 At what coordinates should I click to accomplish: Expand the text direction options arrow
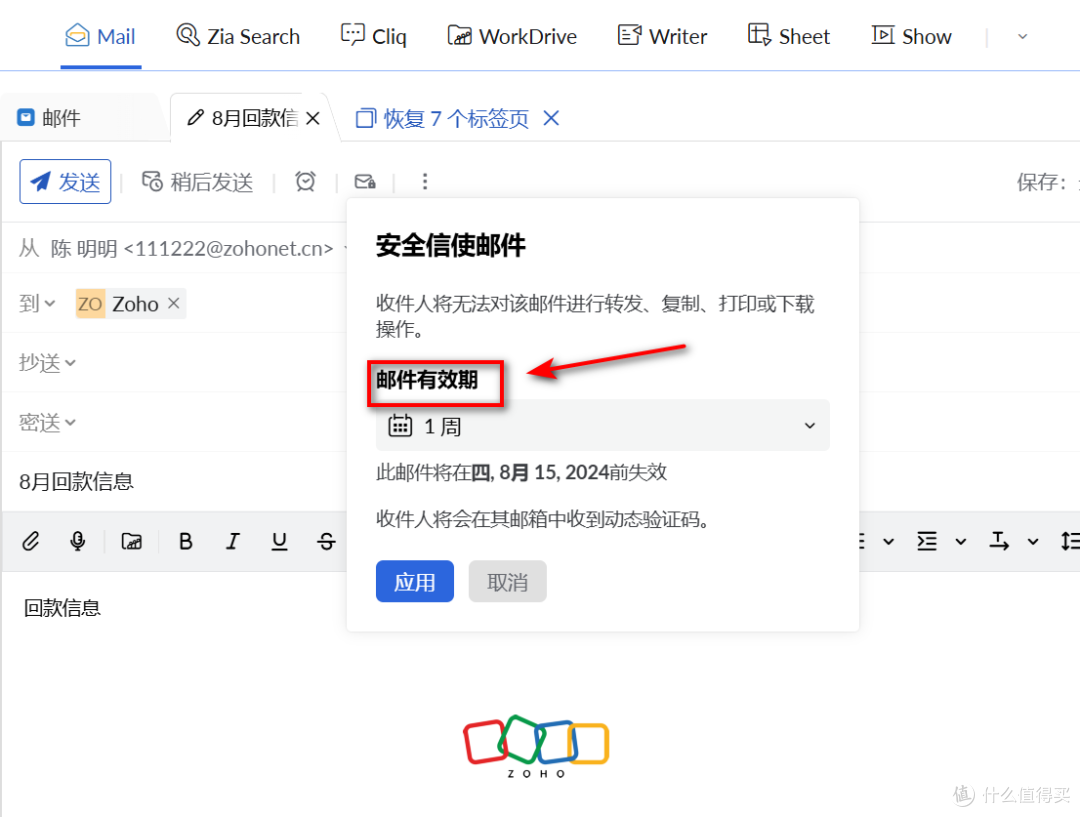[x=1033, y=542]
